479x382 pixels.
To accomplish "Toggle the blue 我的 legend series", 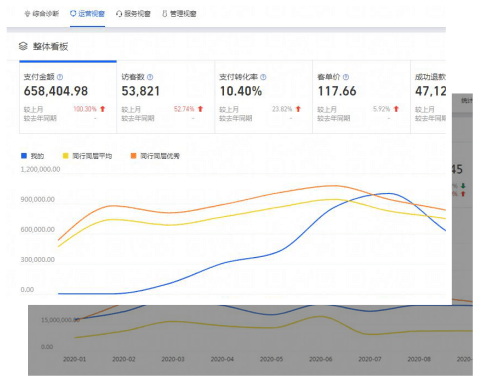I will click(33, 156).
